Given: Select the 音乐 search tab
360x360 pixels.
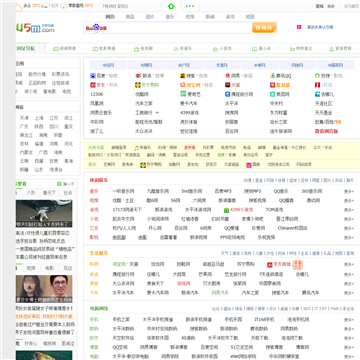Looking at the screenshot, I should (x=170, y=17).
